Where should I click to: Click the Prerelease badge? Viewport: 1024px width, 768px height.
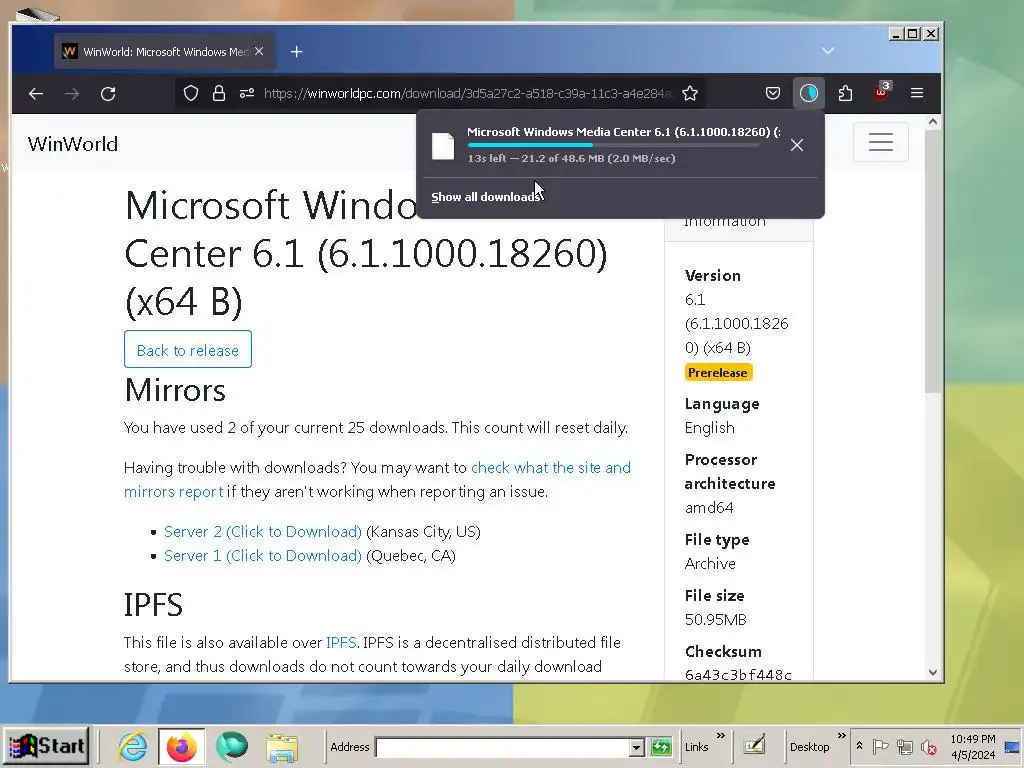pos(718,372)
